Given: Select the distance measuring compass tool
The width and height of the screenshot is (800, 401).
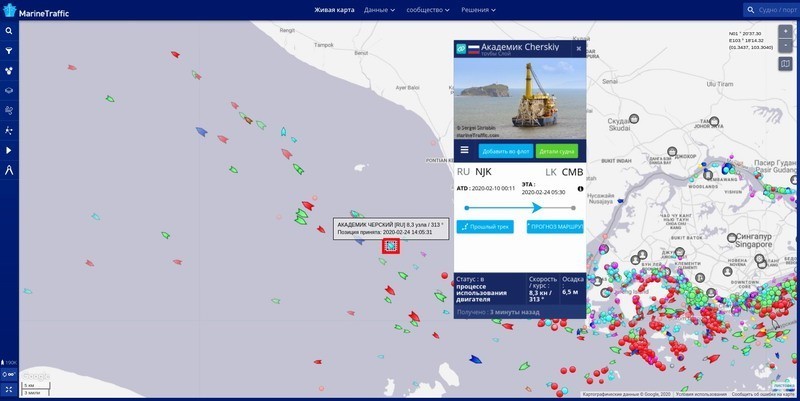Looking at the screenshot, I should pyautogui.click(x=9, y=170).
